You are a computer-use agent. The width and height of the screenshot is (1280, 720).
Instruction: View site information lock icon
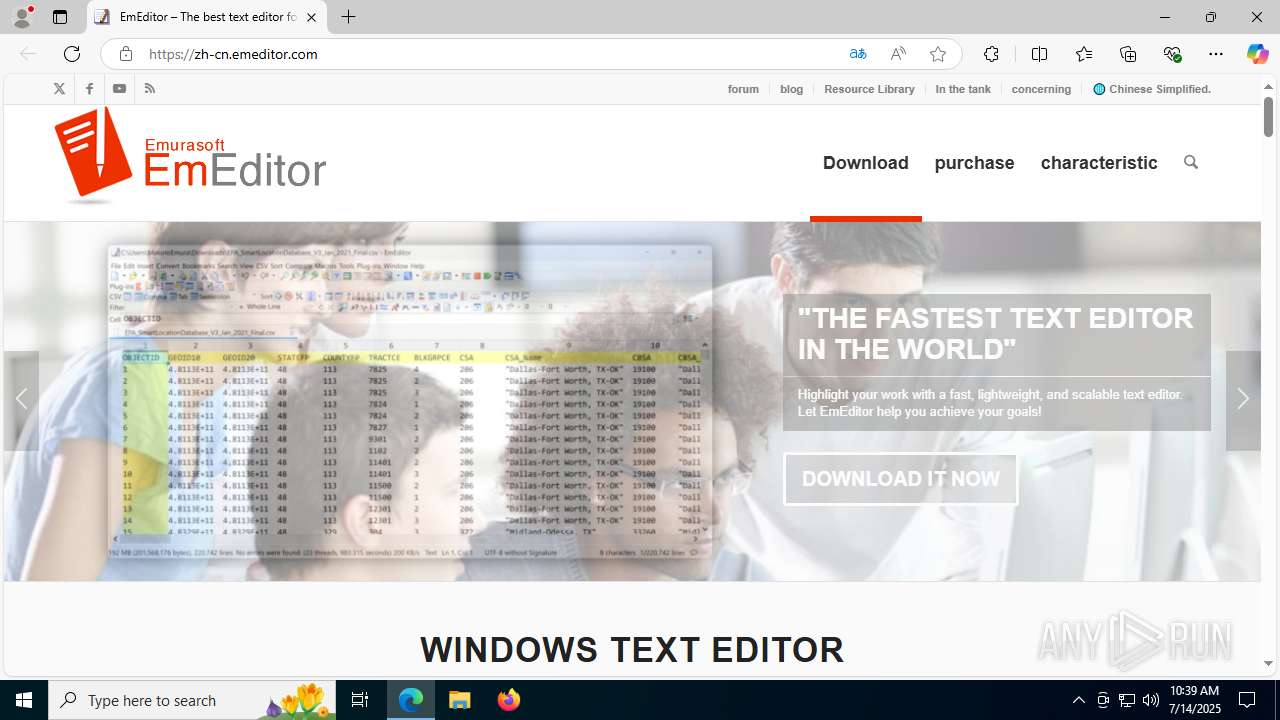(x=125, y=54)
